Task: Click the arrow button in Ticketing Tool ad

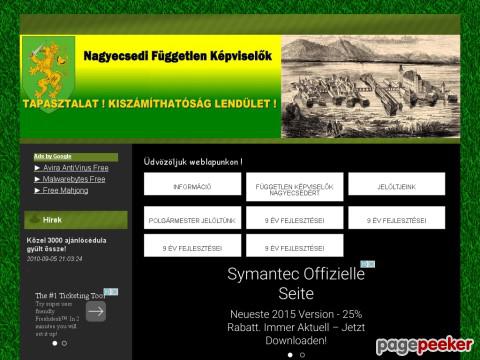Action: 96,311
